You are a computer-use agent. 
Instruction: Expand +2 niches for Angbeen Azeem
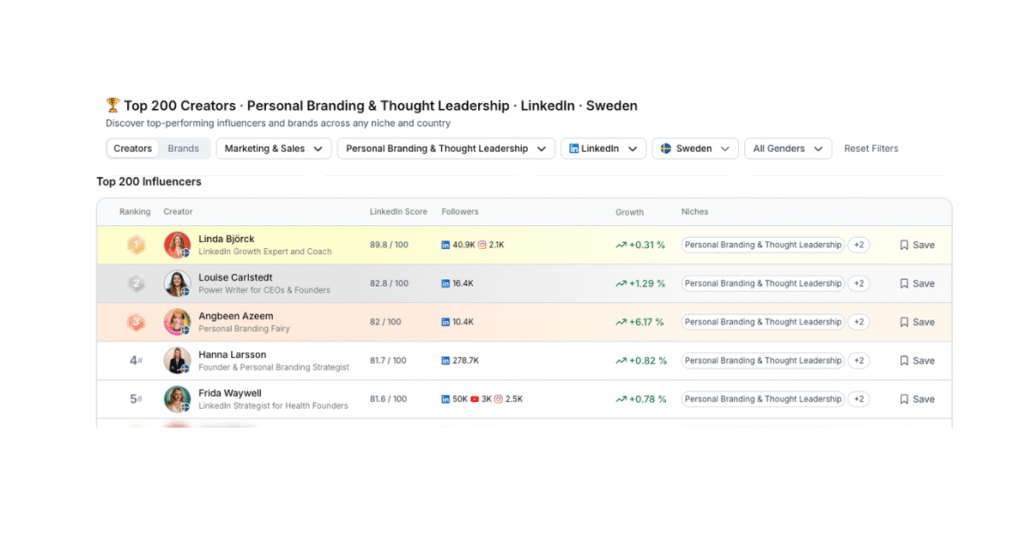click(859, 322)
